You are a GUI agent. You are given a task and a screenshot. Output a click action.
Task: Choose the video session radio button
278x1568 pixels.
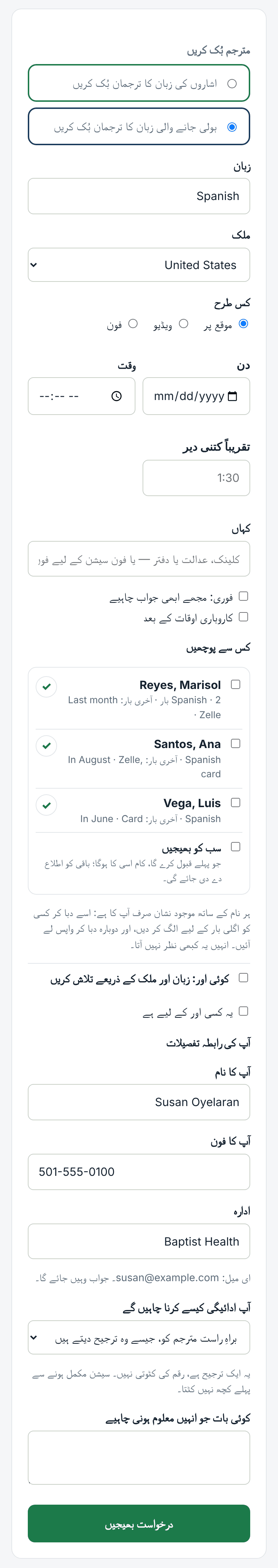184,324
